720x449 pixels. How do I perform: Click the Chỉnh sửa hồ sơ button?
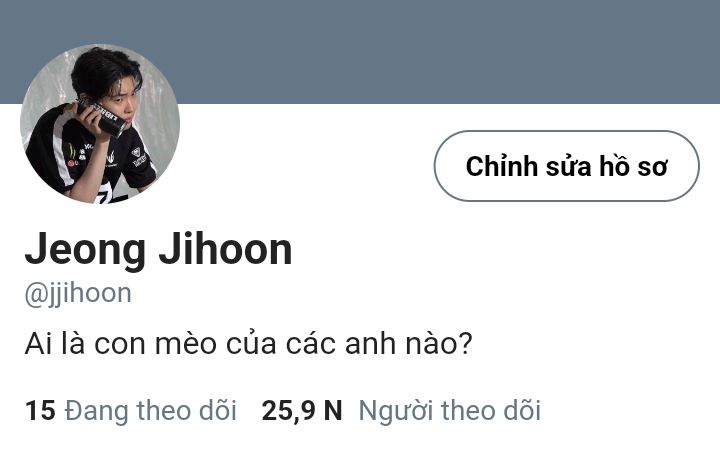pos(567,166)
